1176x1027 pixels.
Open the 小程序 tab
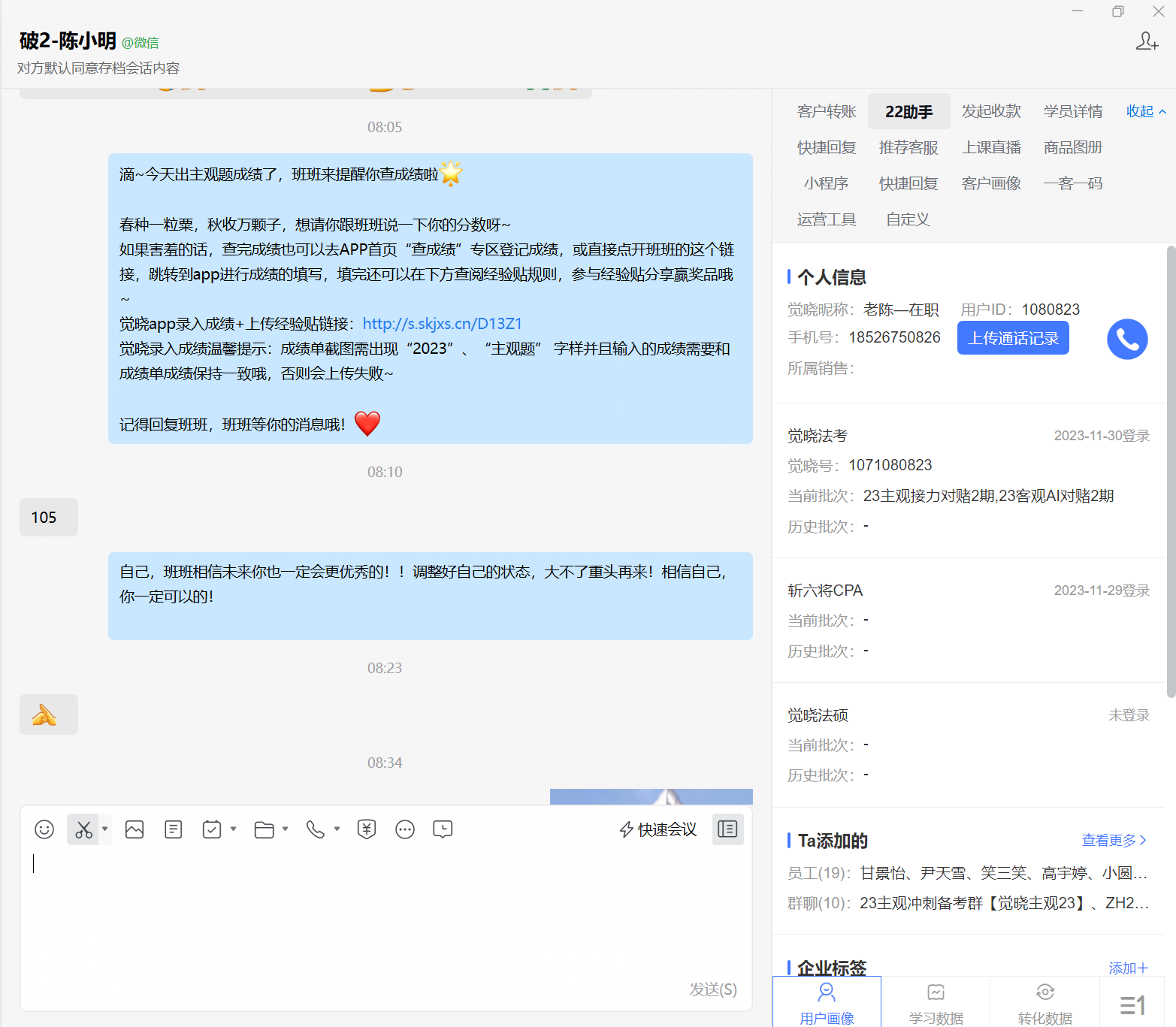point(827,184)
